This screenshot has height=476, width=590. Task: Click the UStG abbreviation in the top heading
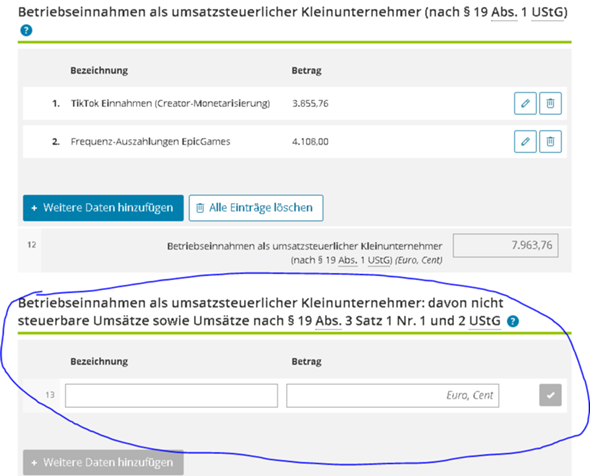point(547,12)
